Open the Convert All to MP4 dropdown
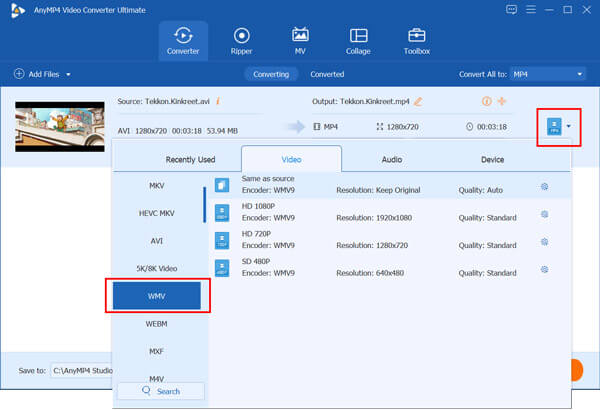 pyautogui.click(x=548, y=74)
